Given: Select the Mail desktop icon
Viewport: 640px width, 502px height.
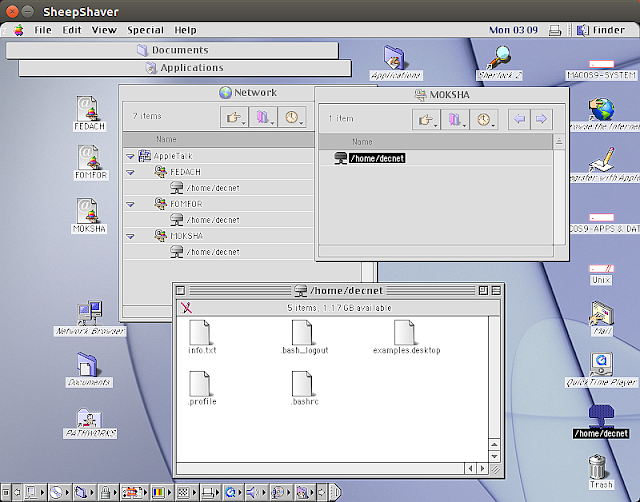Looking at the screenshot, I should click(x=602, y=319).
